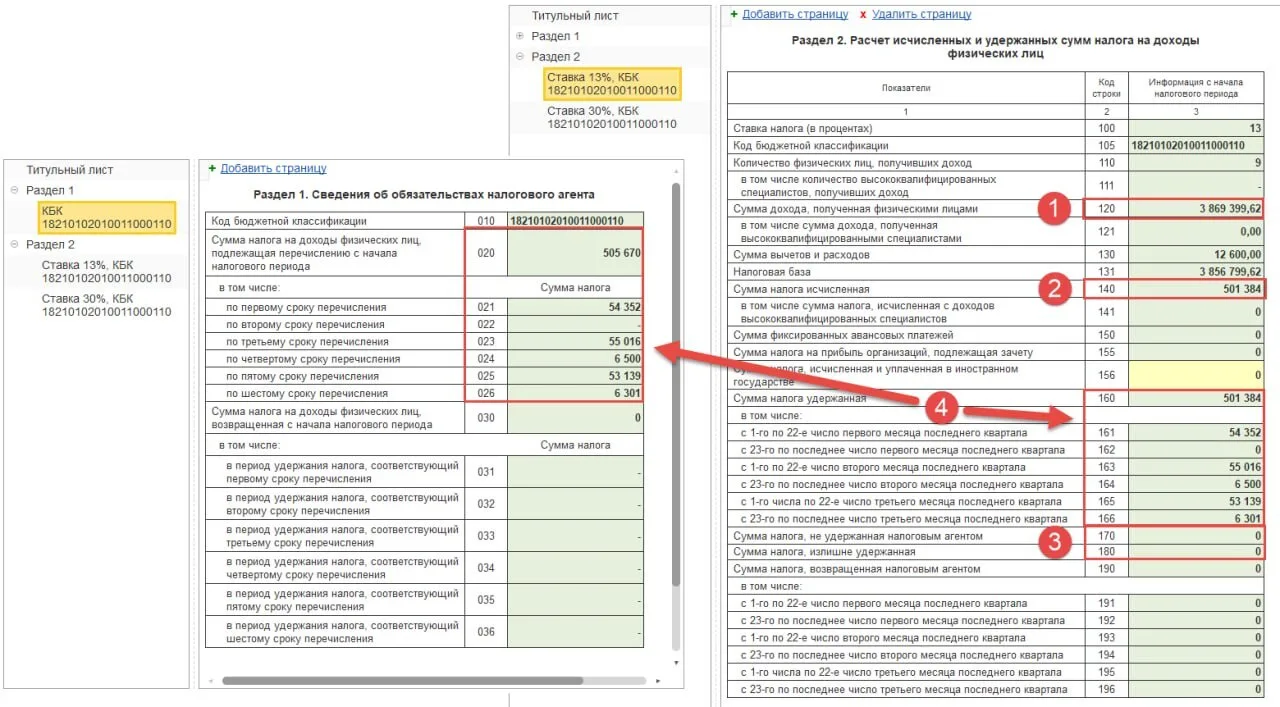Click the empty value cell of line 022
The height and width of the screenshot is (707, 1280).
[575, 324]
